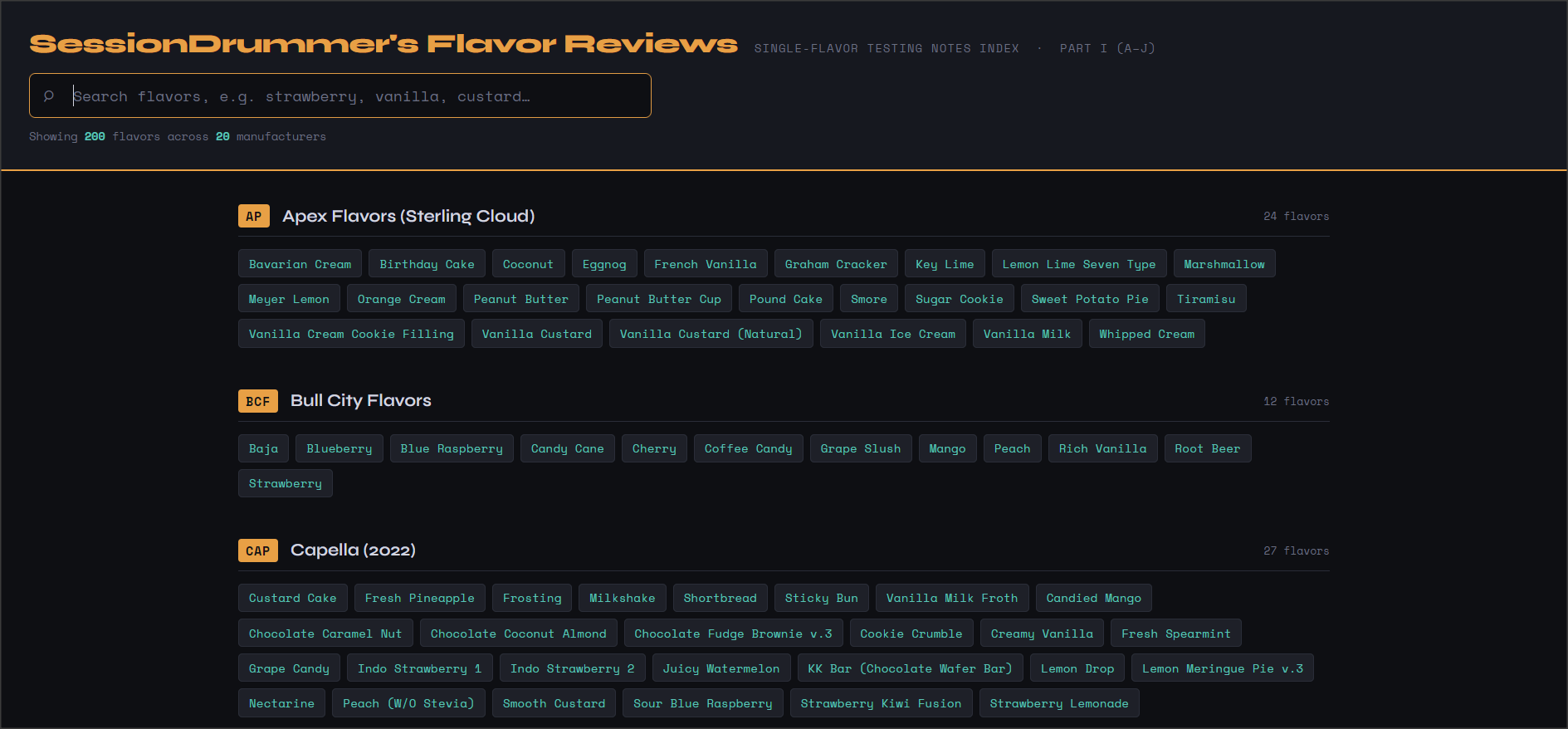Image resolution: width=1568 pixels, height=729 pixels.
Task: Open Peach (W/O Stevia) notes
Action: [408, 703]
